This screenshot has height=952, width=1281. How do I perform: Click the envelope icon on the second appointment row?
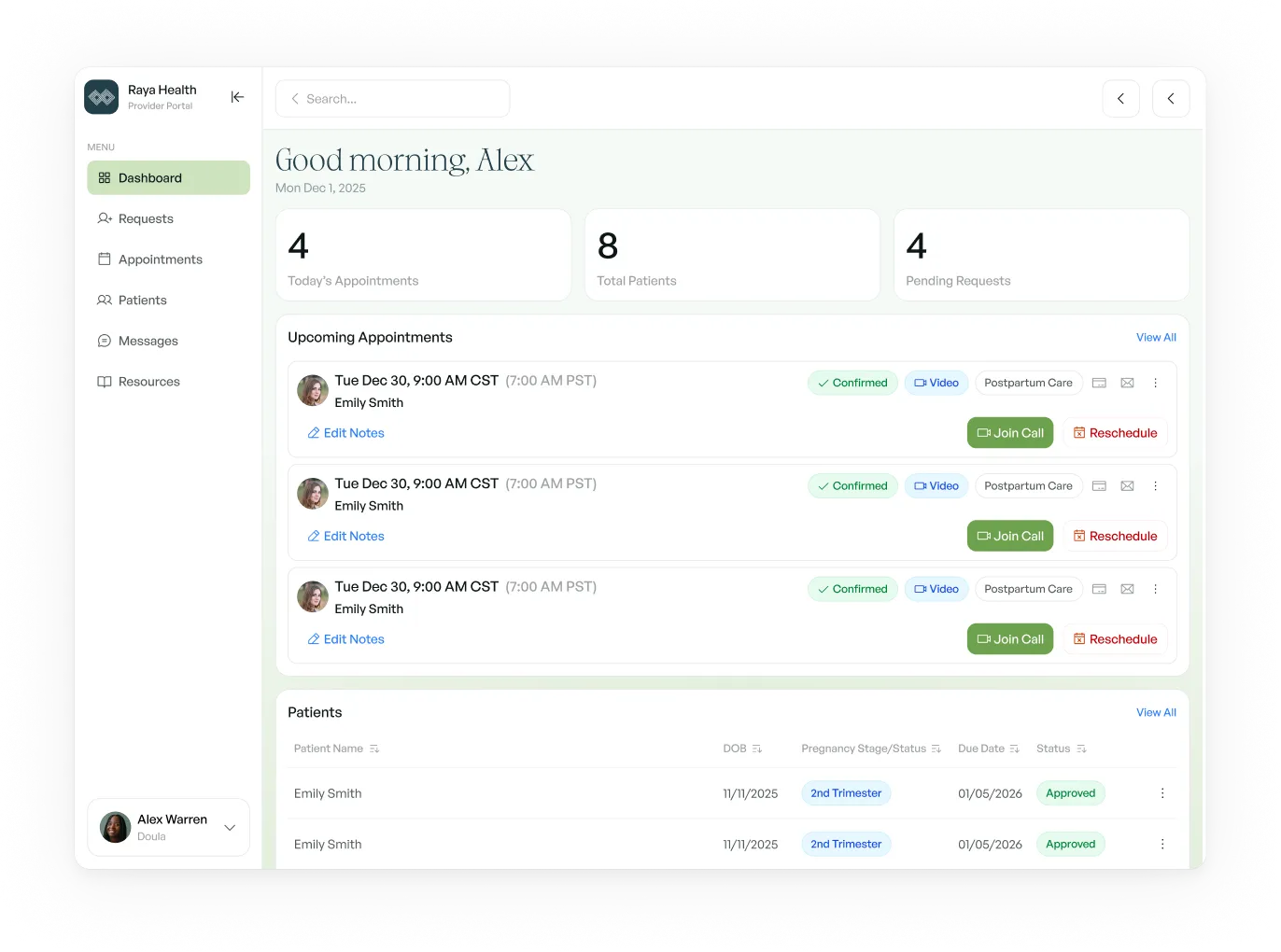click(x=1127, y=485)
